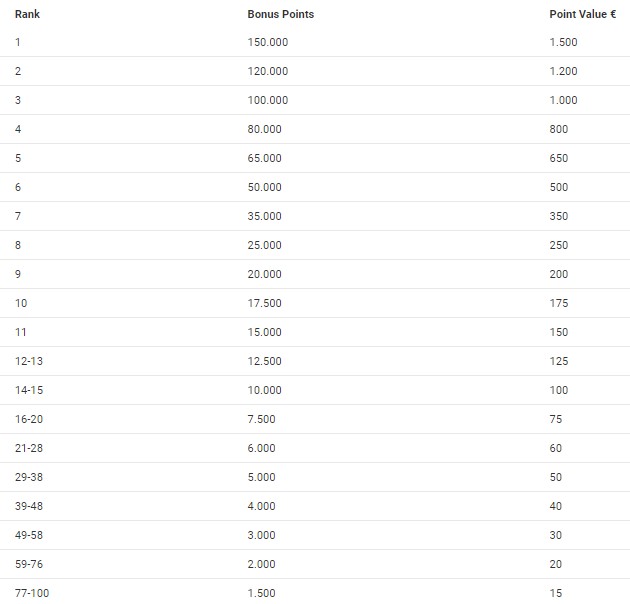
Task: Select the 150.000 bonus points cell
Action: click(x=267, y=42)
